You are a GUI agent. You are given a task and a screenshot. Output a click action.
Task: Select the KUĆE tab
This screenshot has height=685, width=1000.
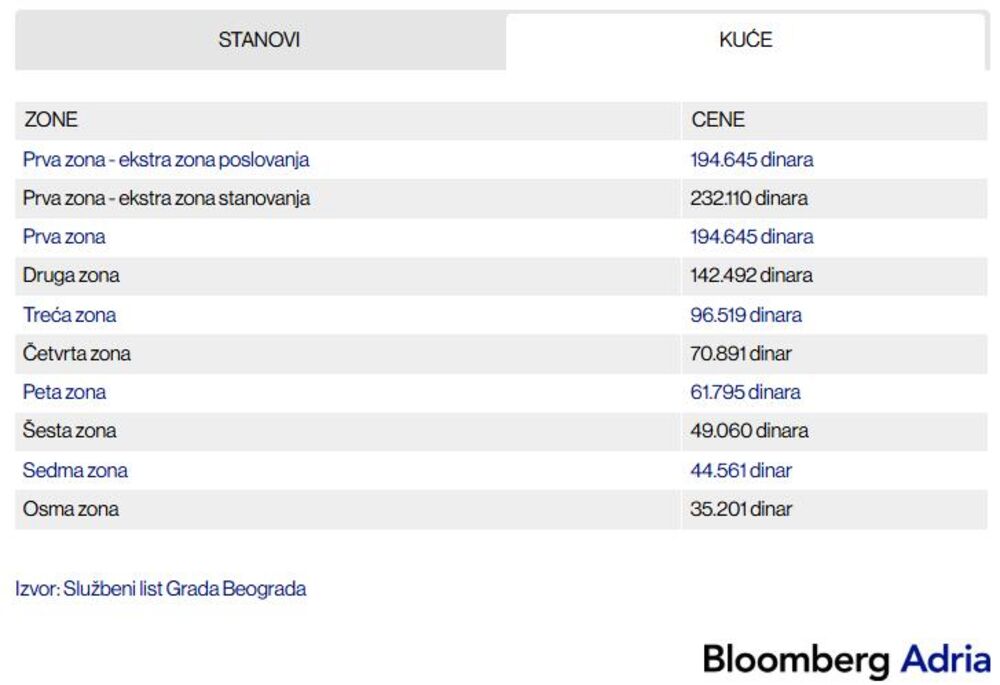click(745, 41)
